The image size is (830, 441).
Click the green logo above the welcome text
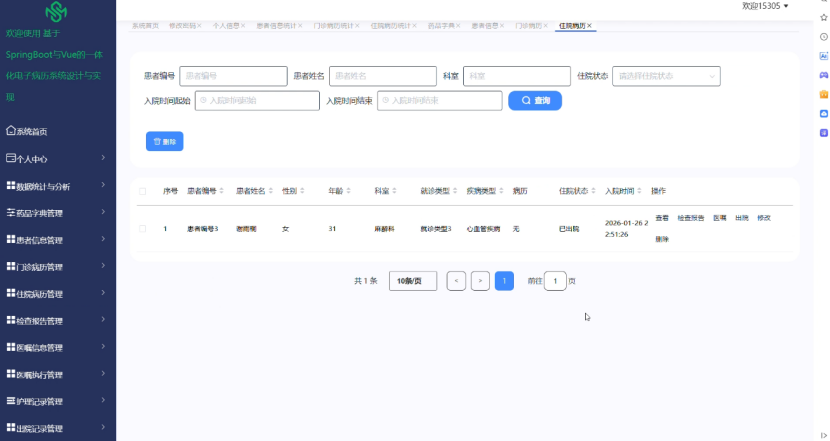tap(56, 11)
